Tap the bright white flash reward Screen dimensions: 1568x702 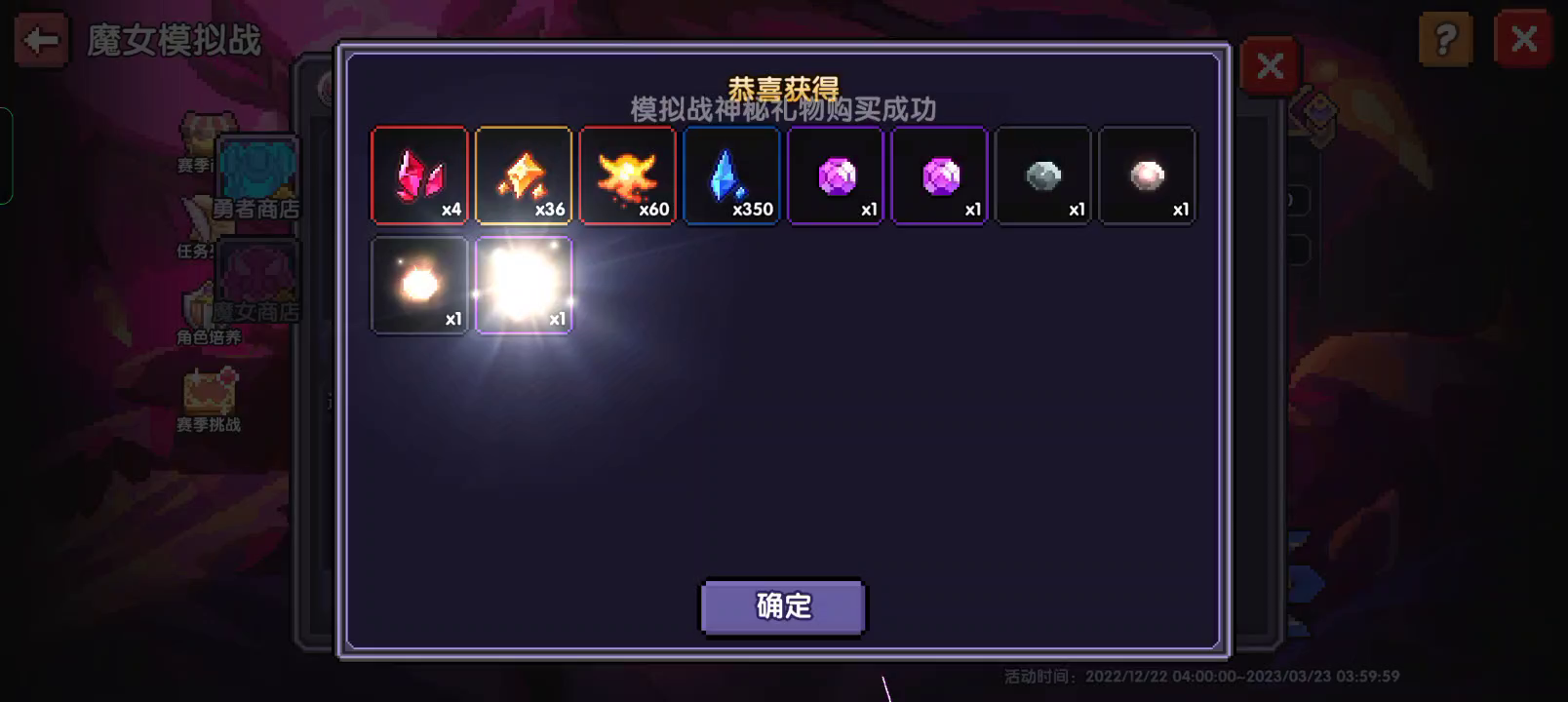pyautogui.click(x=524, y=285)
